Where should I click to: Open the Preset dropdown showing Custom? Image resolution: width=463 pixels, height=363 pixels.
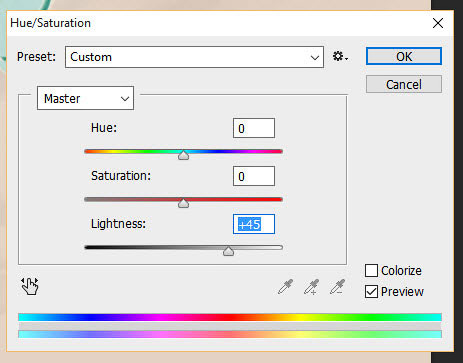pos(194,57)
